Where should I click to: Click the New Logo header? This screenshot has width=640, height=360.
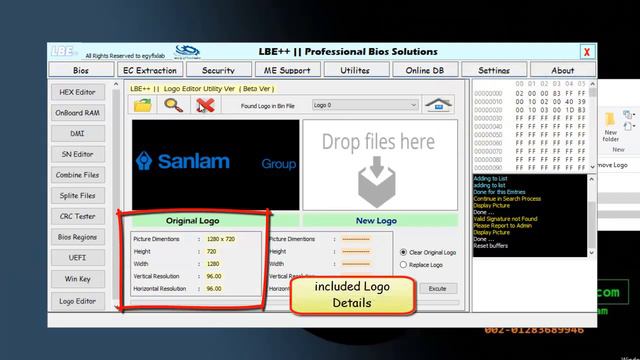pyautogui.click(x=376, y=221)
